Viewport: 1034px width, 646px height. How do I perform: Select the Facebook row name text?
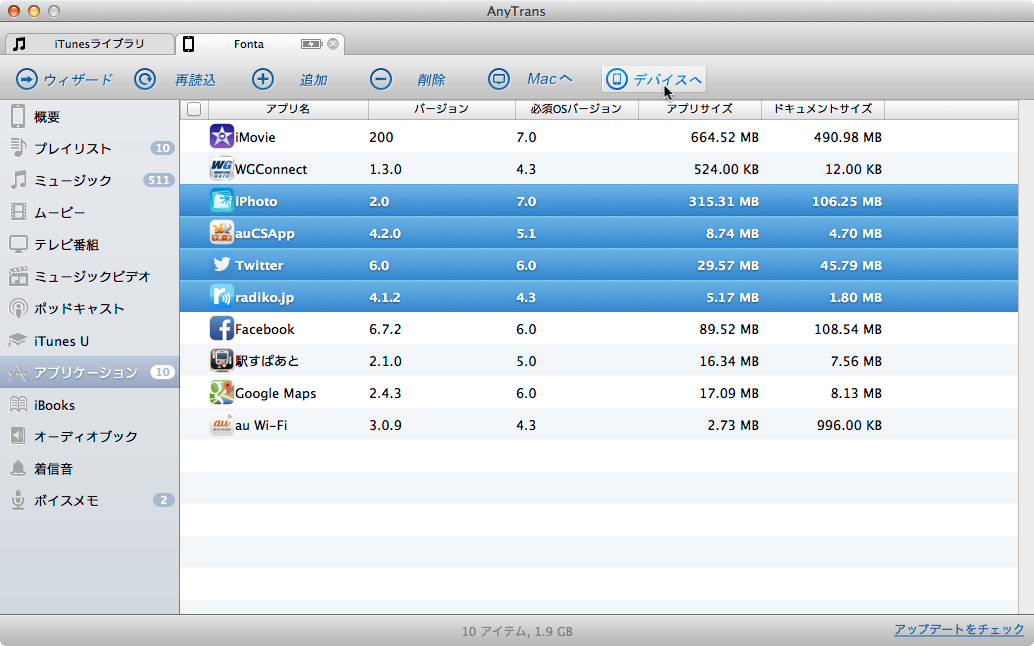(264, 329)
